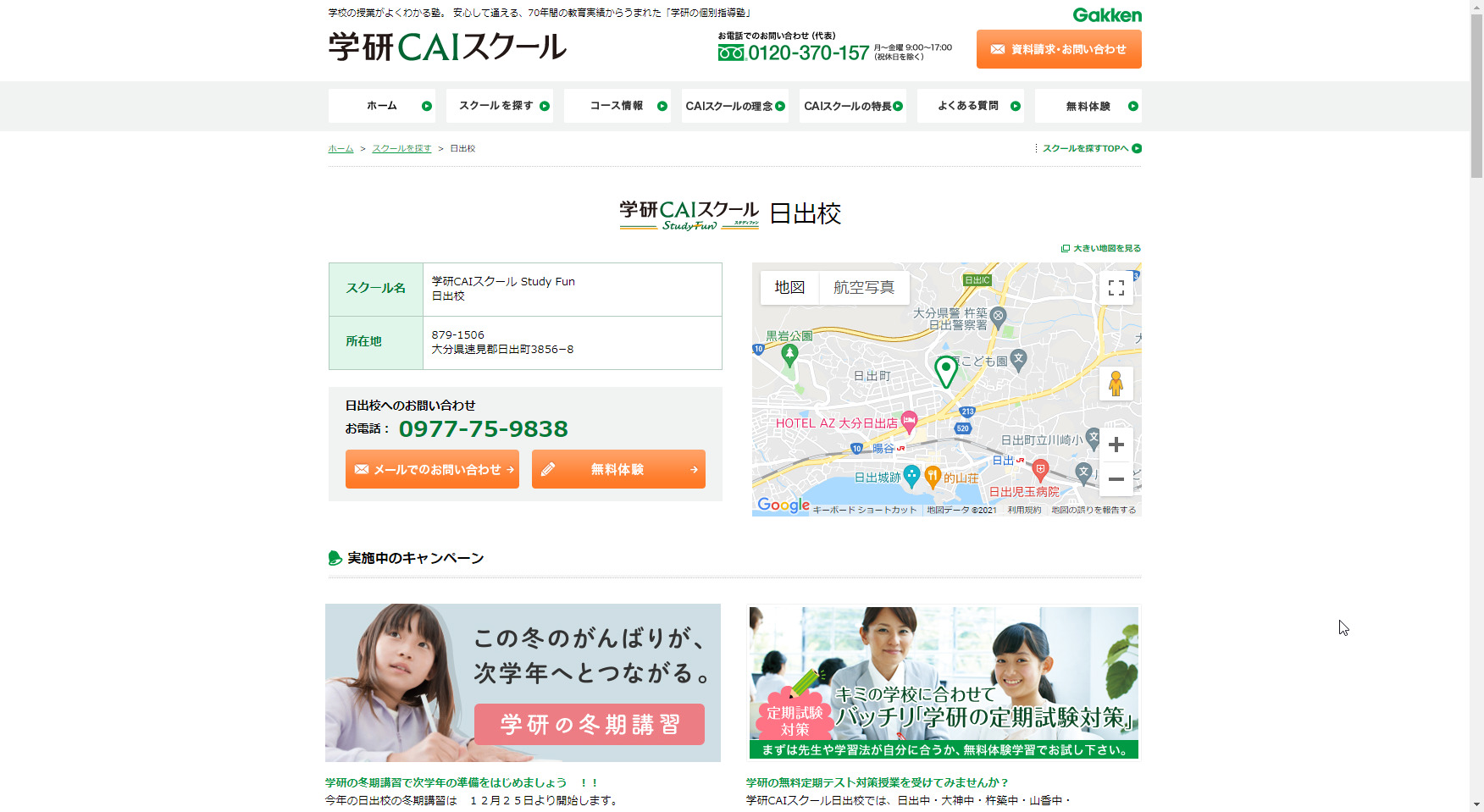Open 大きい地図を見る link

click(x=1101, y=248)
